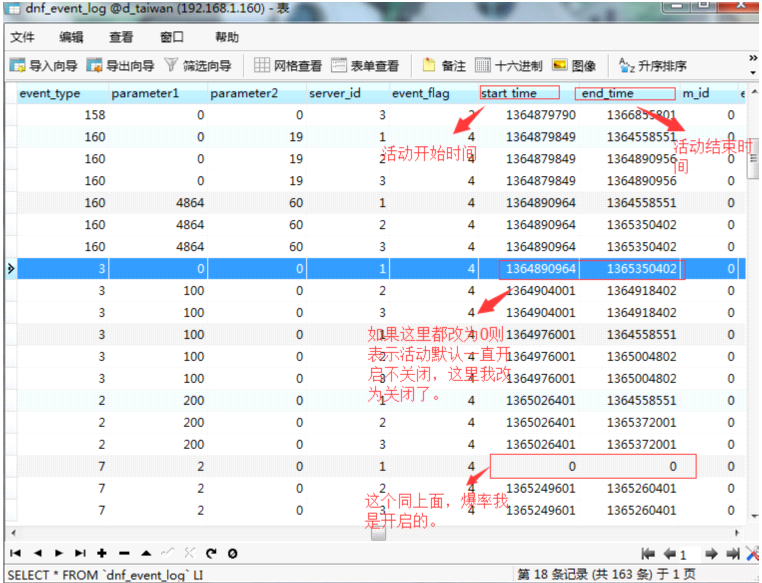
Task: Open the 查看 menu
Action: 121,37
